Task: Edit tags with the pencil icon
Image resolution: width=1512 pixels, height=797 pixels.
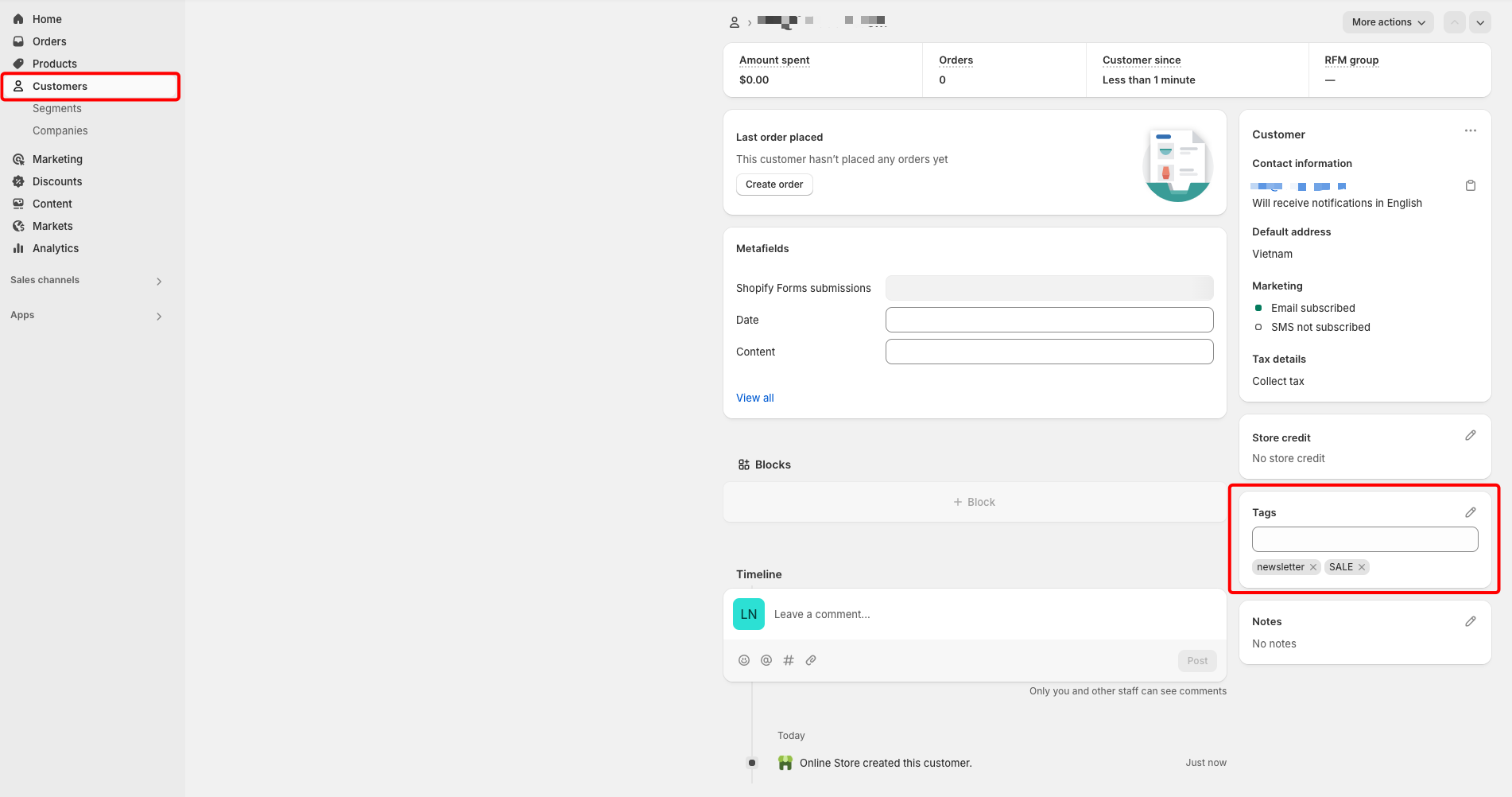Action: pos(1471,512)
